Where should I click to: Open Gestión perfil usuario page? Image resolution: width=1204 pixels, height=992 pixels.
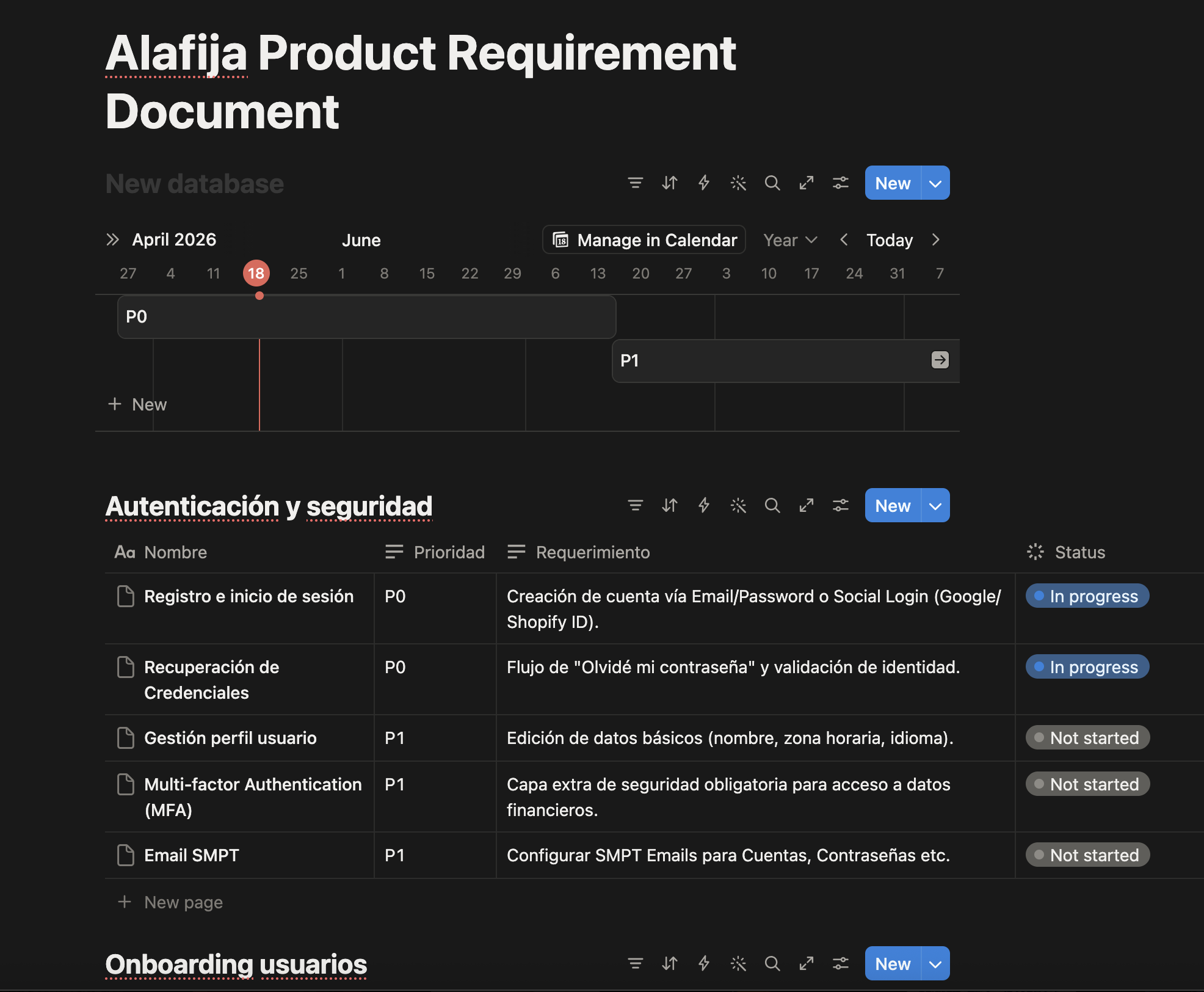(230, 738)
